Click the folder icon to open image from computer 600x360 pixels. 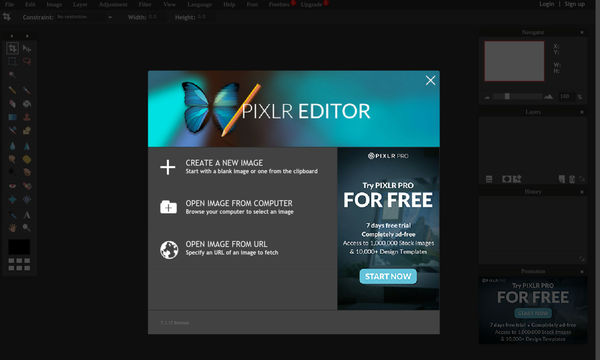(168, 207)
